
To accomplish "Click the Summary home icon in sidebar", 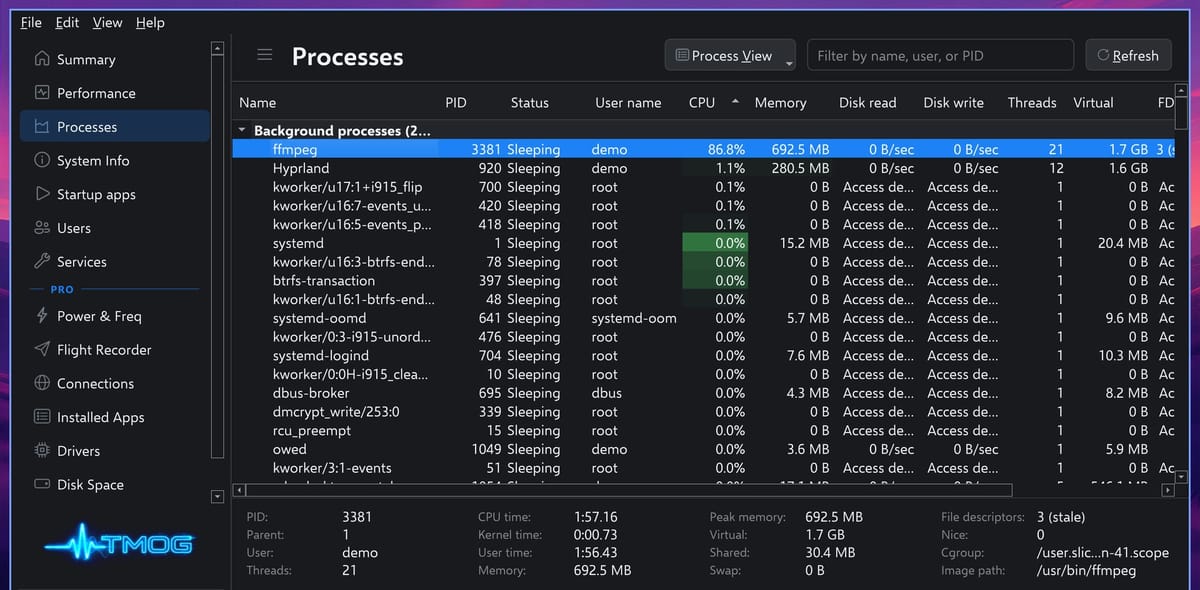I will pyautogui.click(x=42, y=59).
